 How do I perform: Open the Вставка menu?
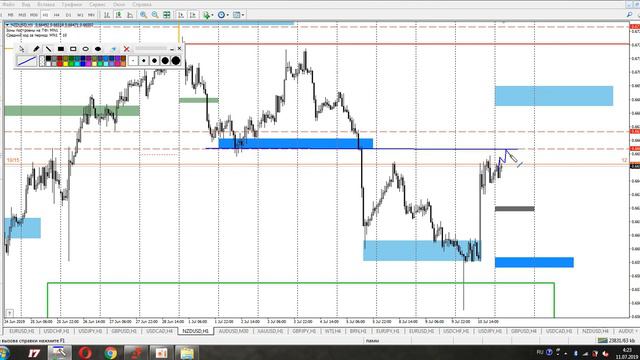(x=46, y=4)
